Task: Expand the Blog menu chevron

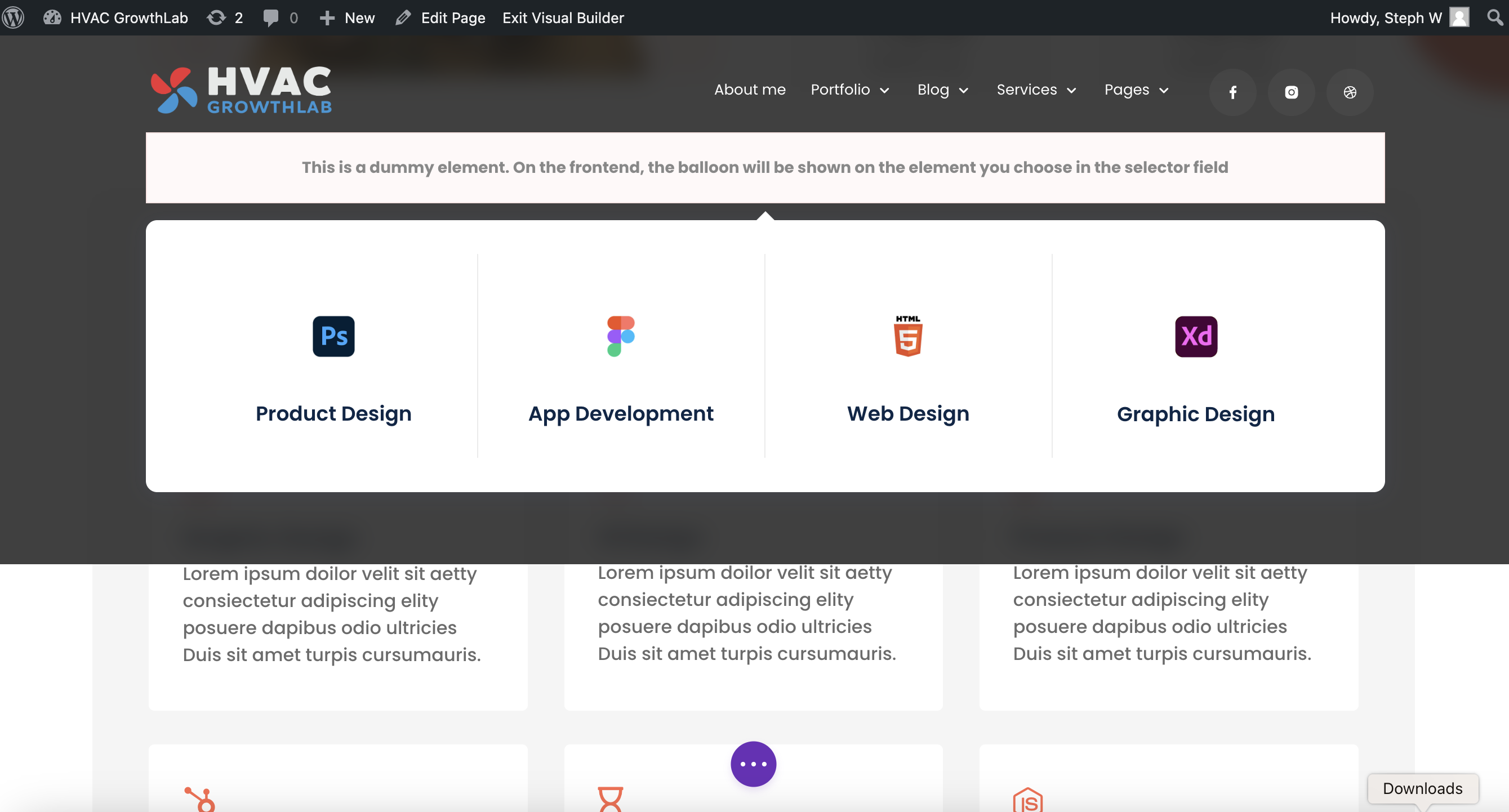Action: 964,90
